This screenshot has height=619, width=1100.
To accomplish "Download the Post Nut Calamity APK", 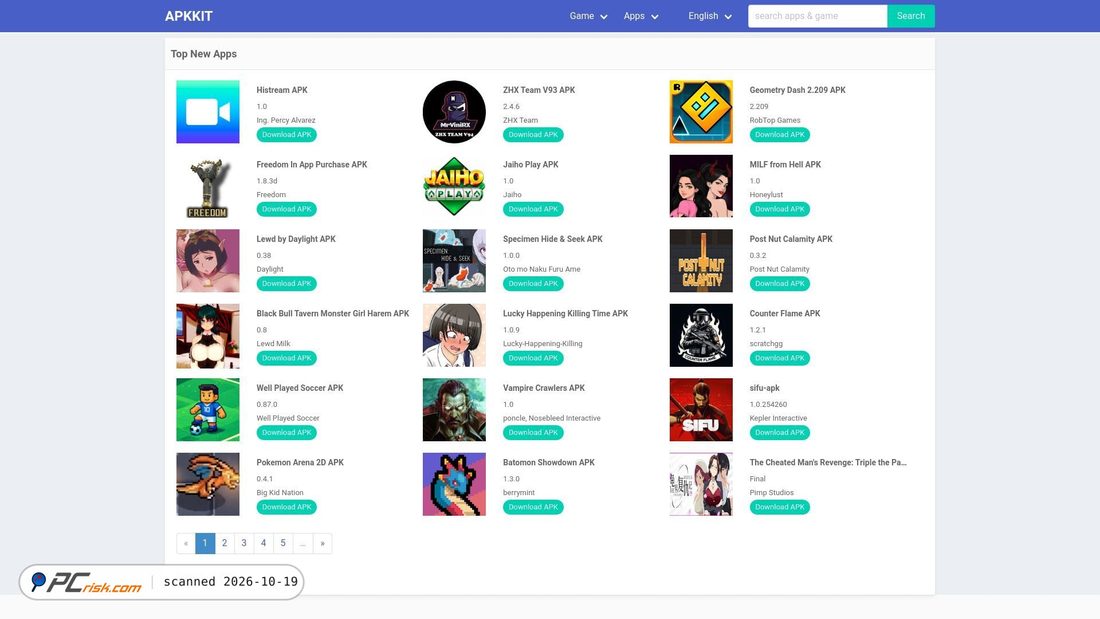I will click(x=779, y=284).
